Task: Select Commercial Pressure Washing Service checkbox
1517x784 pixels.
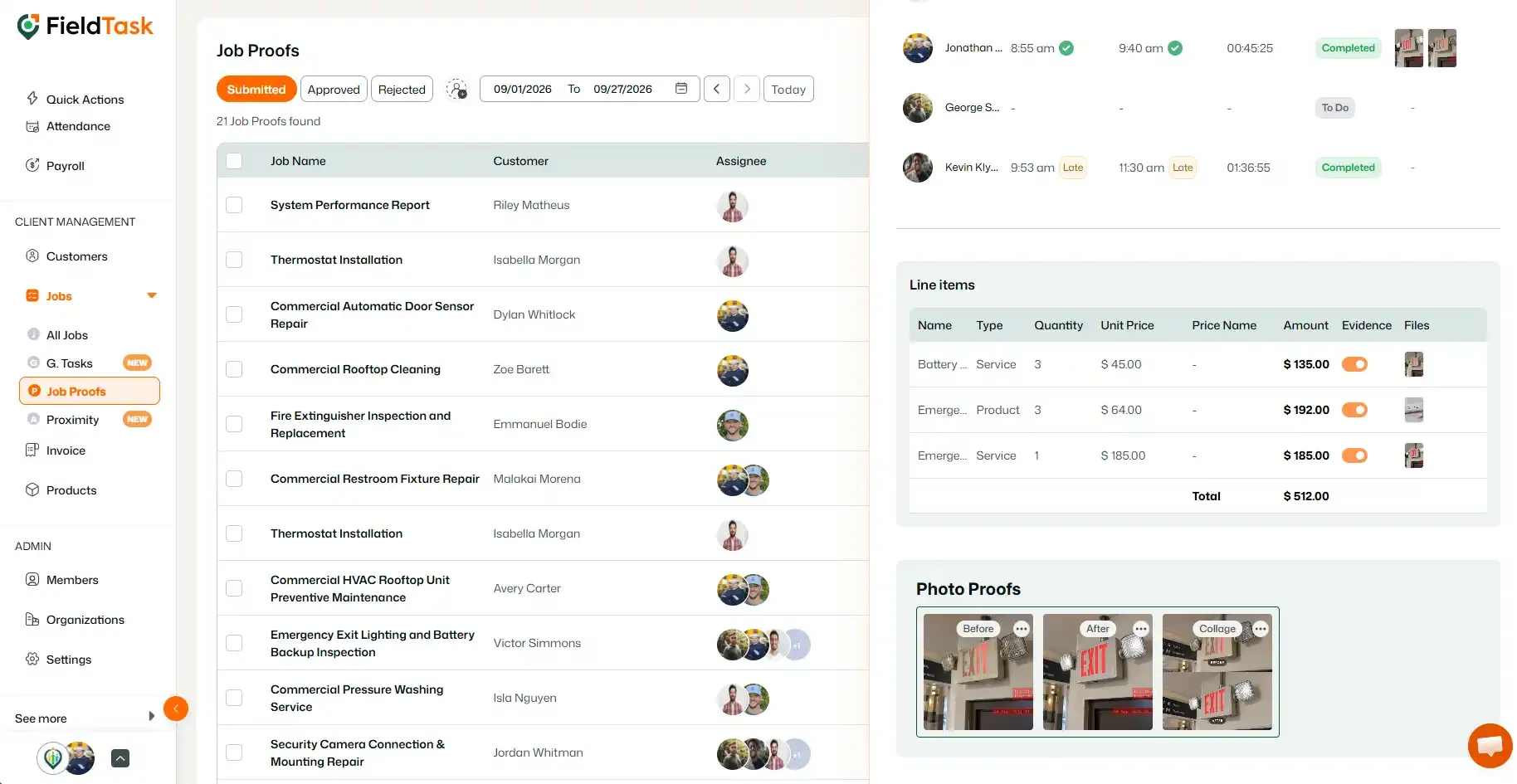Action: 234,698
